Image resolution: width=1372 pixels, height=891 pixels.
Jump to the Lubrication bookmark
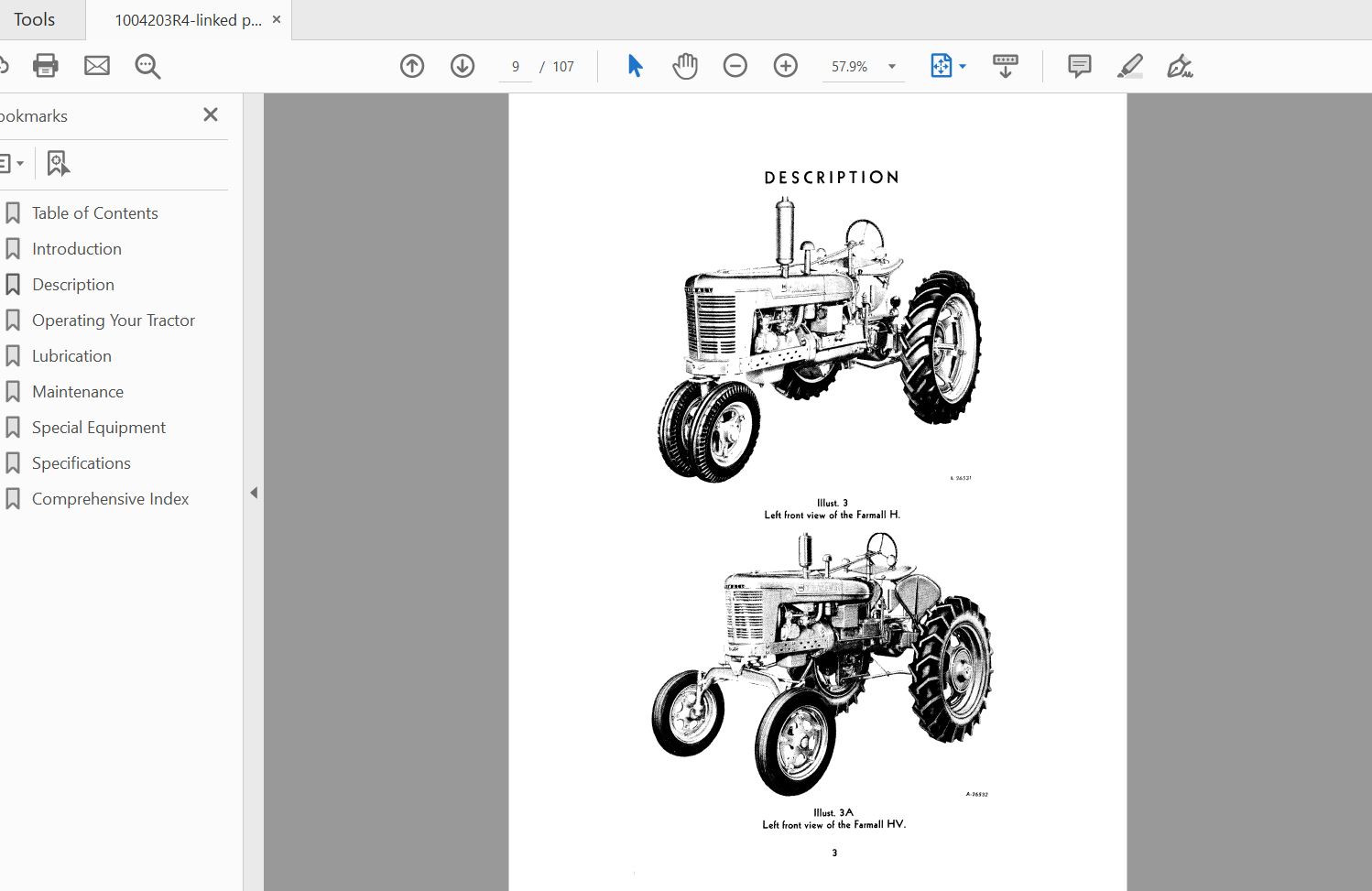click(71, 355)
